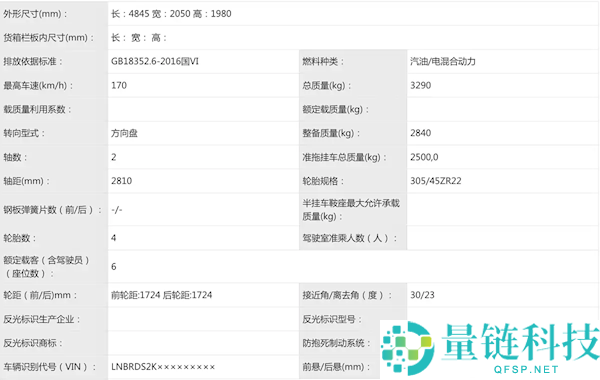Click the 前悬/后悬(mm) label
Image resolution: width=600 pixels, height=380 pixels.
tap(336, 367)
